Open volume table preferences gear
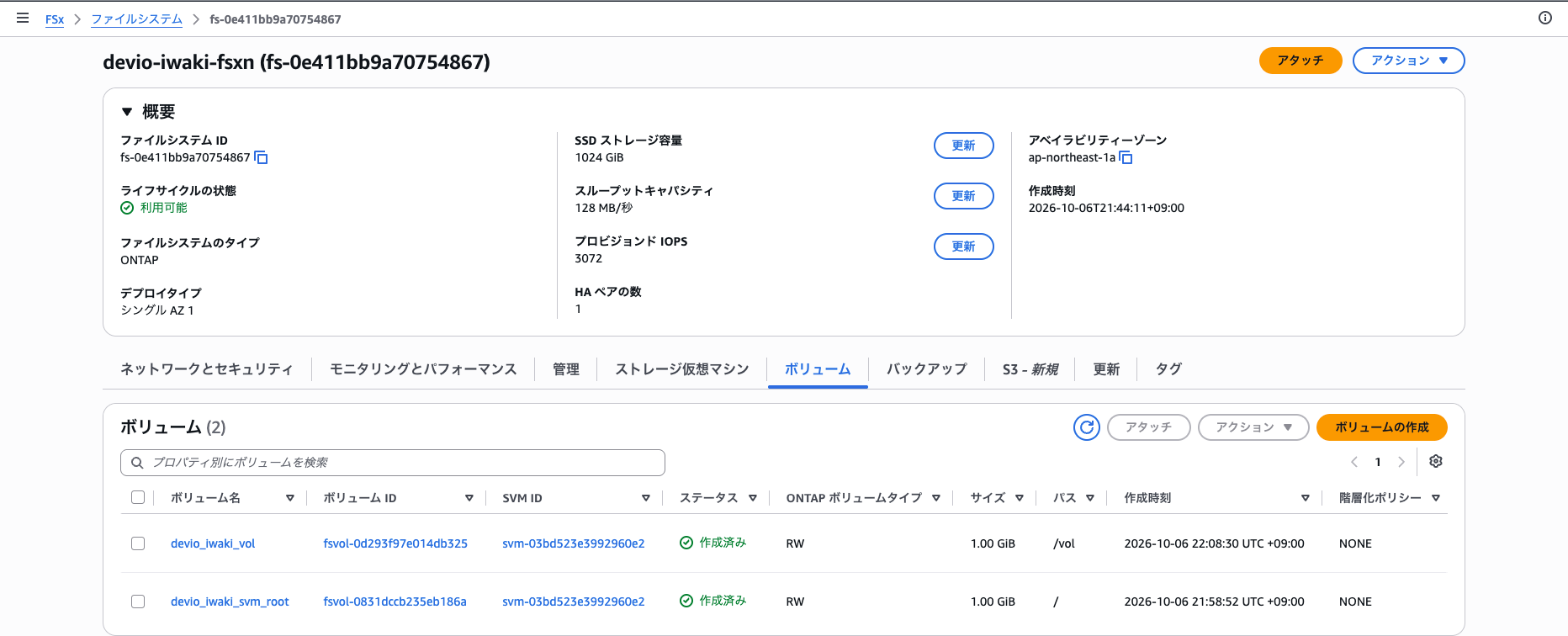The height and width of the screenshot is (636, 1568). 1436,461
